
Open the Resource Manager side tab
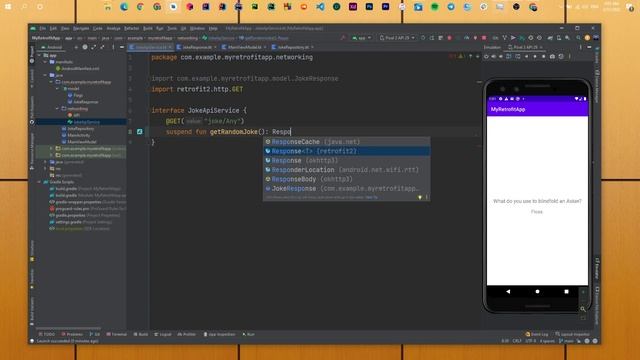click(32, 151)
